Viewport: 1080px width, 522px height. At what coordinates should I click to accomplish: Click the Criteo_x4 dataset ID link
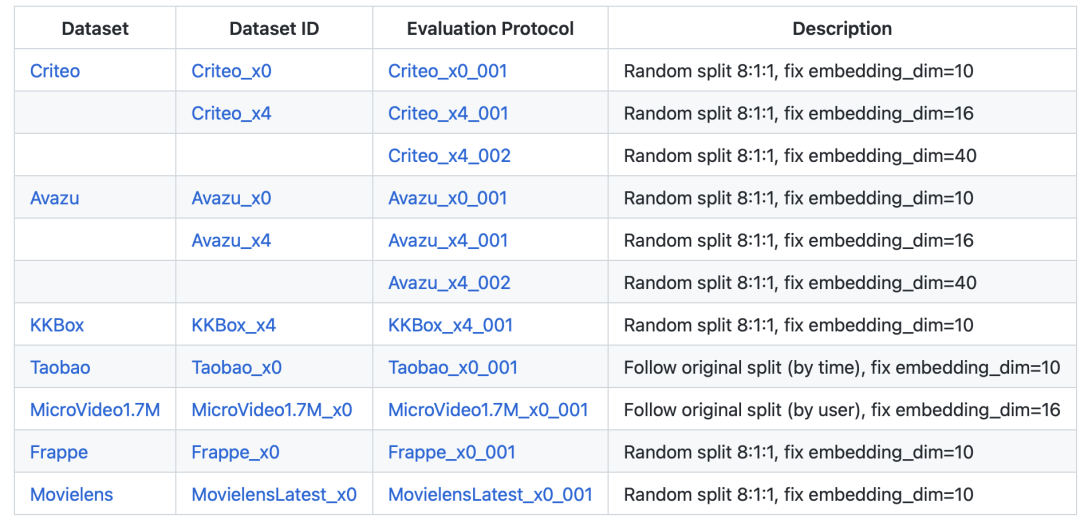click(231, 113)
